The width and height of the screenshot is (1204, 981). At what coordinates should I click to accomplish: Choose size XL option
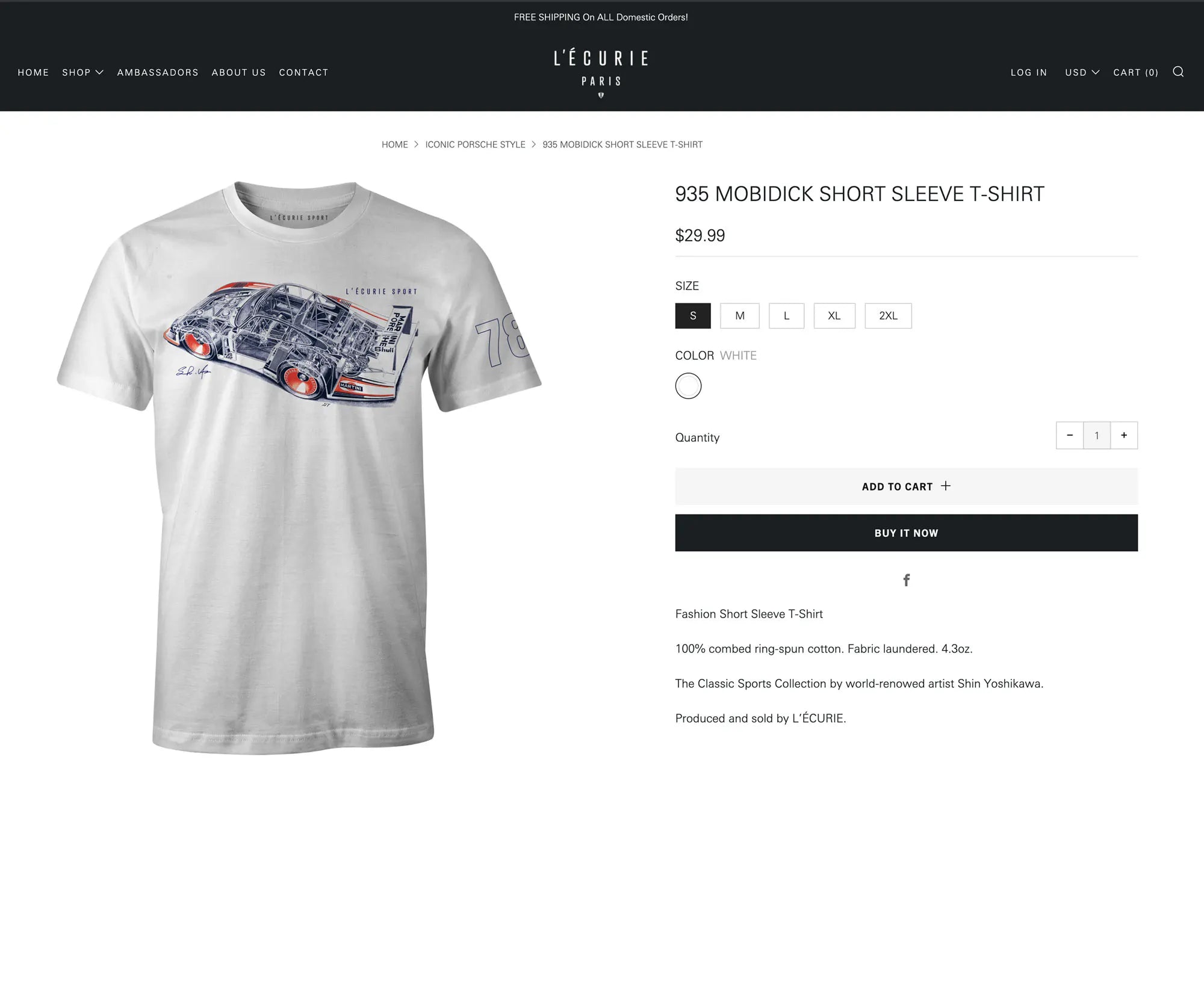click(834, 315)
